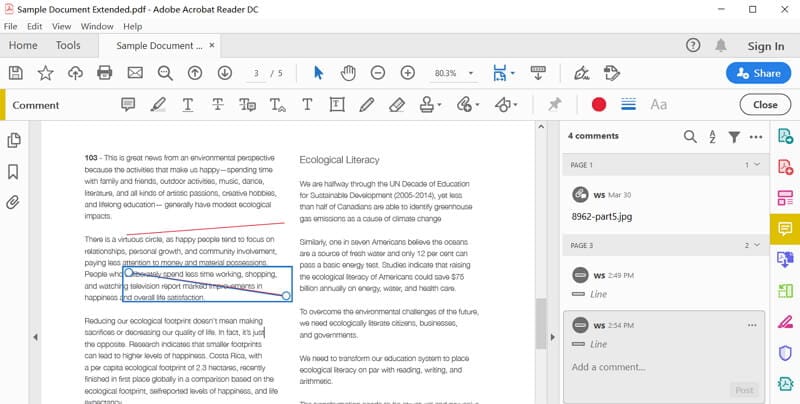Select the 8962-part5.jpg attachment comment
800x404 pixels.
[x=665, y=205]
